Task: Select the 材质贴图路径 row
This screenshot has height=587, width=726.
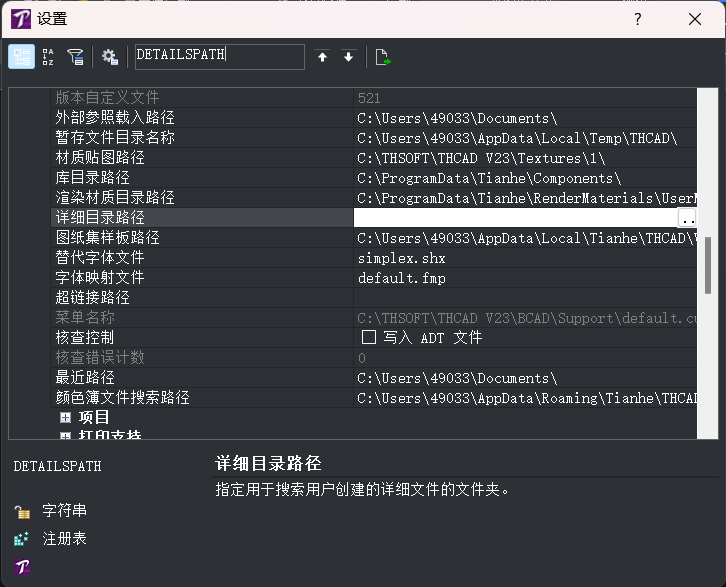Action: click(x=374, y=157)
